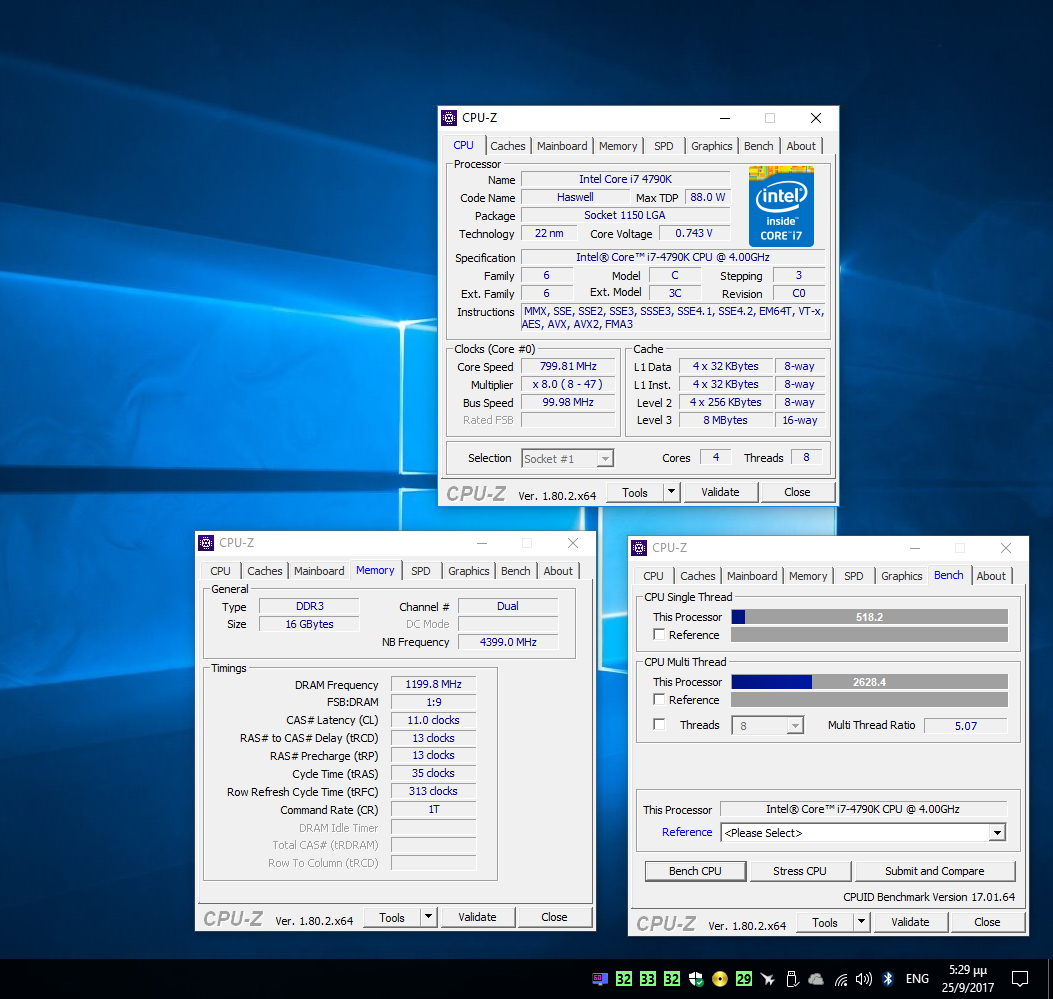The height and width of the screenshot is (999, 1053).
Task: Click the CPU-Z title icon in the Bench tab window
Action: coord(639,548)
